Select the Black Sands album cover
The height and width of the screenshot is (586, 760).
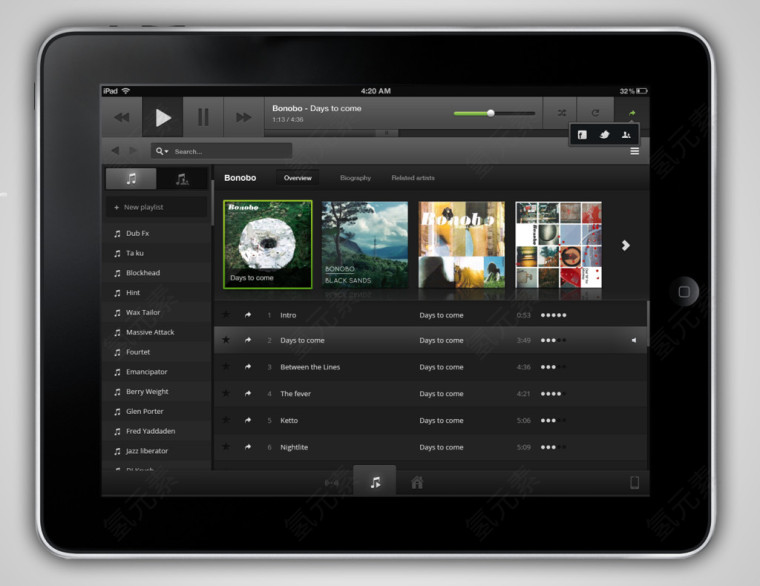(365, 245)
